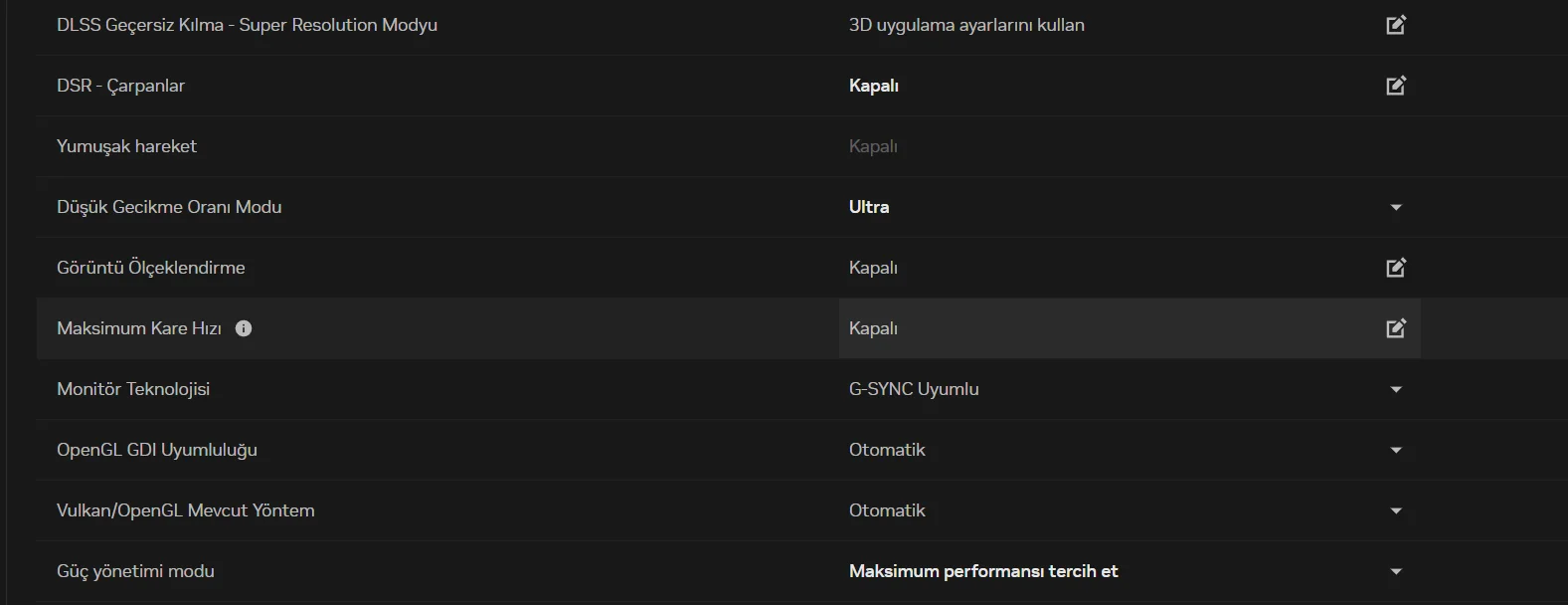1568x605 pixels.
Task: Expand OpenGL GDI Uyumluluğu dropdown
Action: click(1396, 450)
